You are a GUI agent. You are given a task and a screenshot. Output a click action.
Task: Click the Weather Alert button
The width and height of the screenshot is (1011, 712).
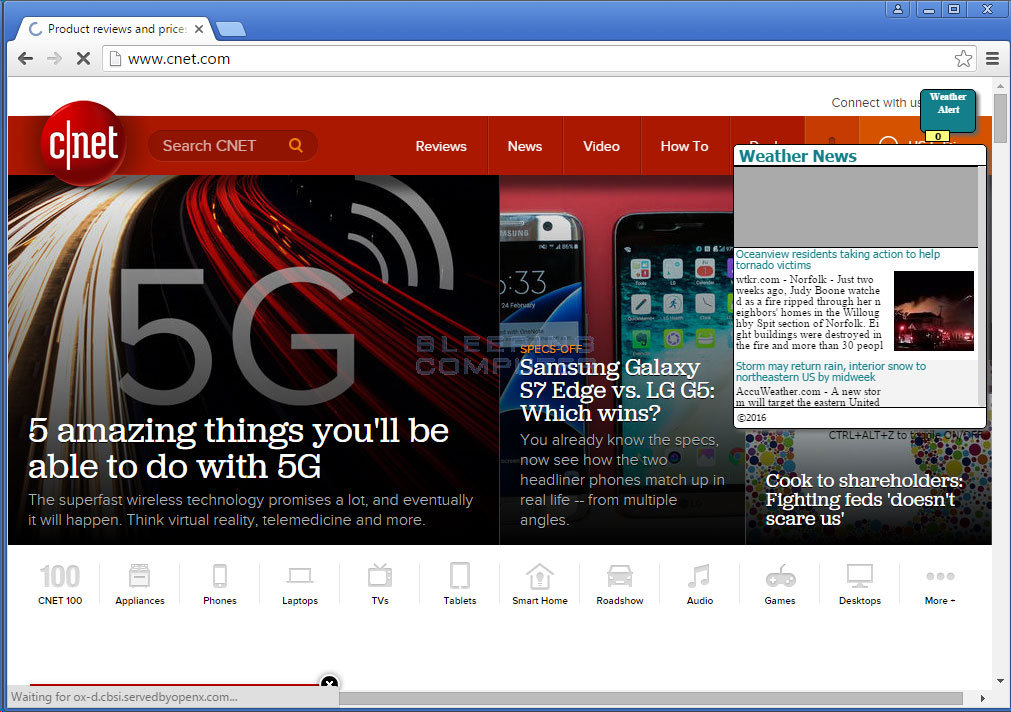coord(948,110)
